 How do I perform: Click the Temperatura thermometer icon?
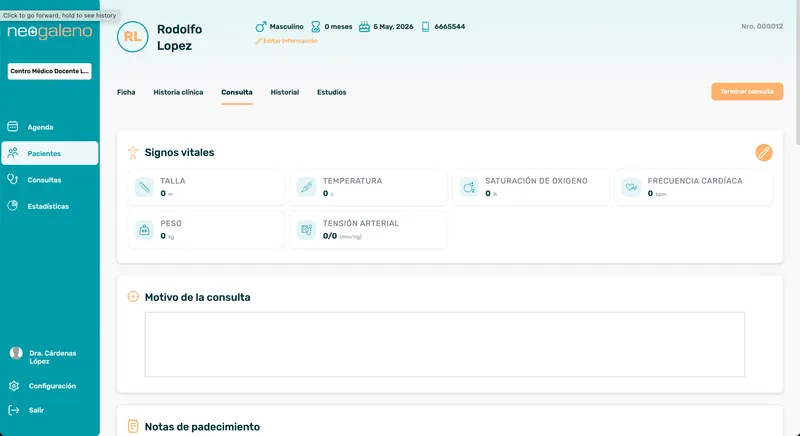pos(307,187)
